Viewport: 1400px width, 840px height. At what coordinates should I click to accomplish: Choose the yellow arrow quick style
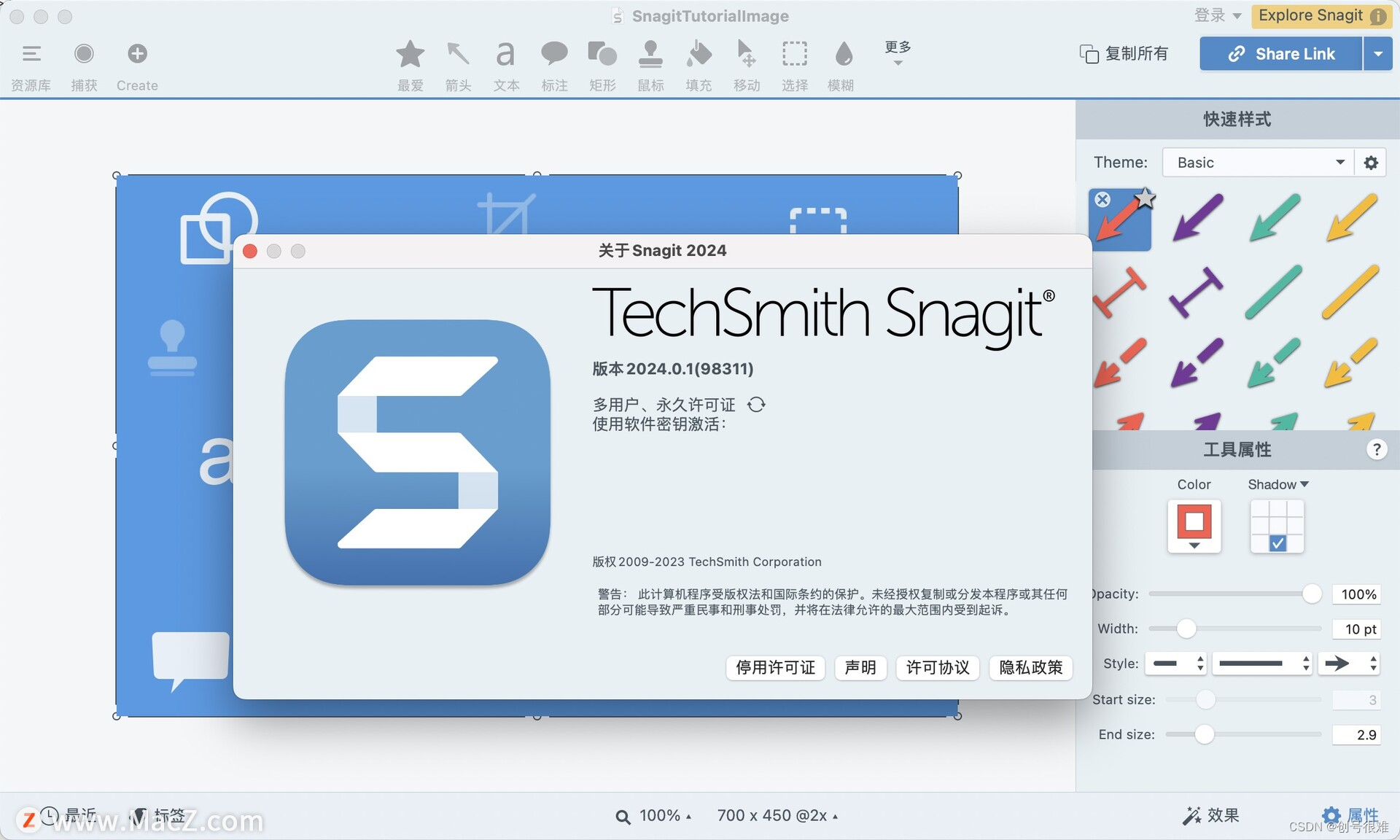1351,217
